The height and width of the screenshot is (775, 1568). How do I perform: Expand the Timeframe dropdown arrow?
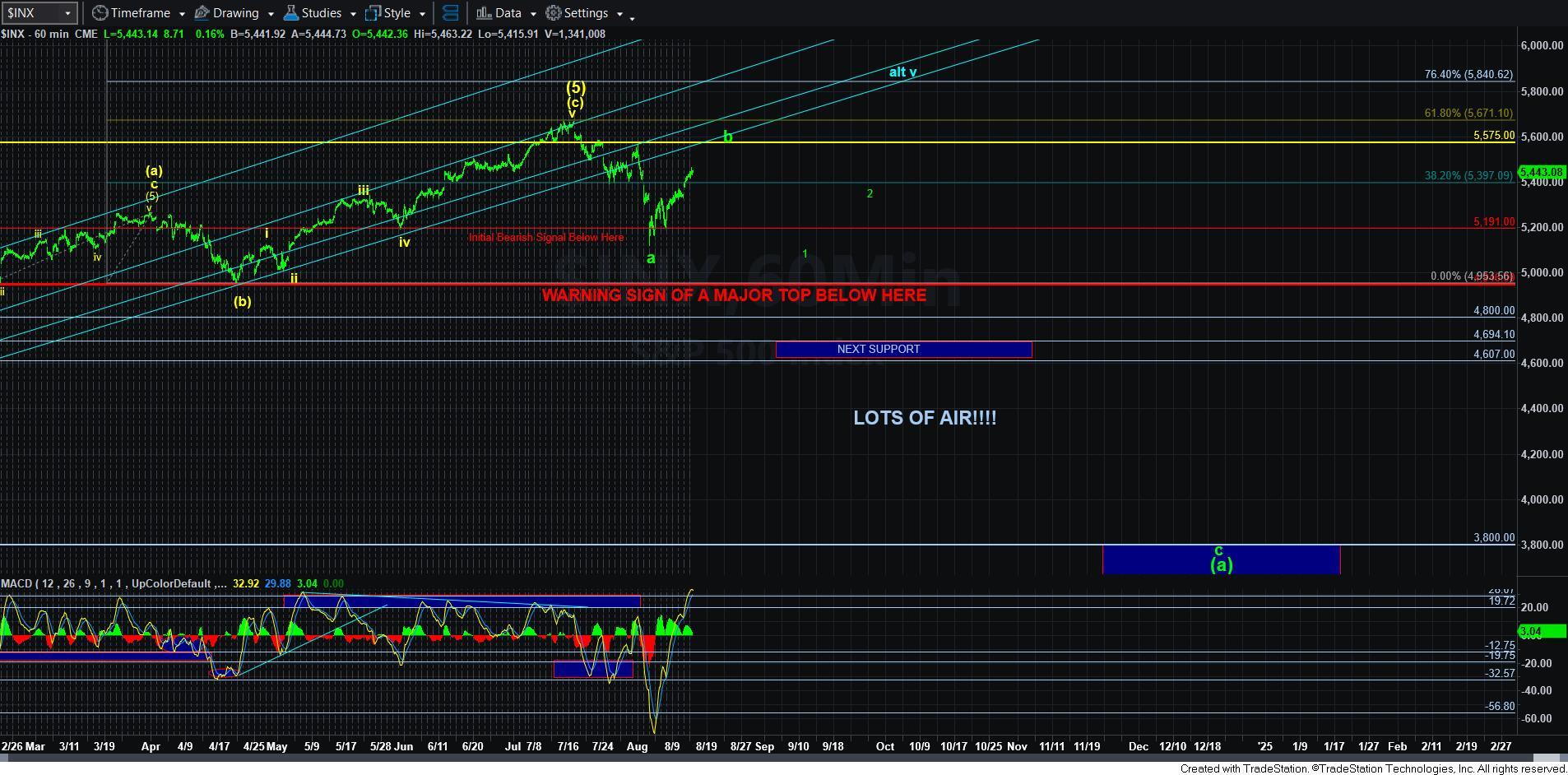[x=182, y=14]
